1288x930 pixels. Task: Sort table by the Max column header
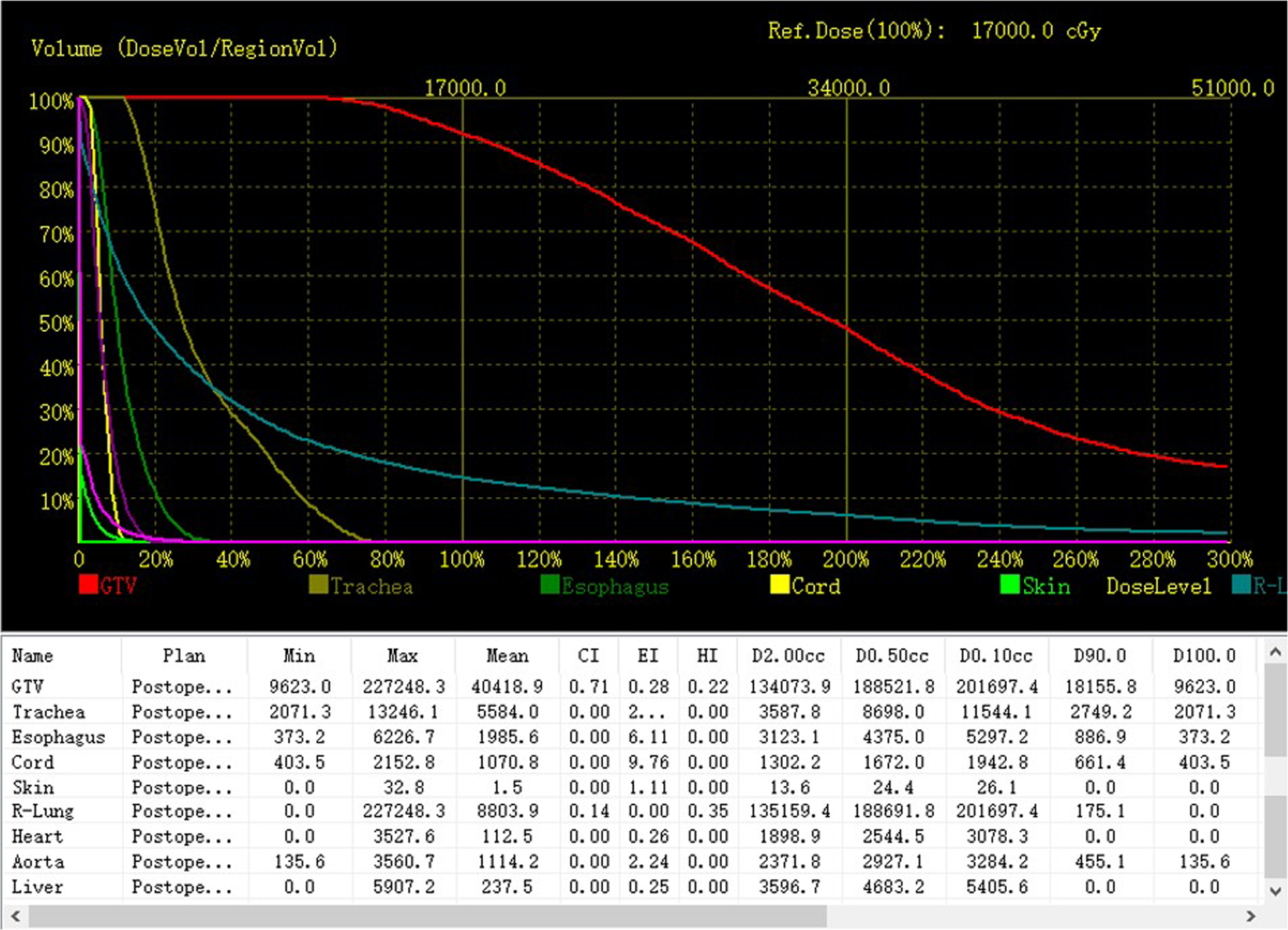coord(402,656)
